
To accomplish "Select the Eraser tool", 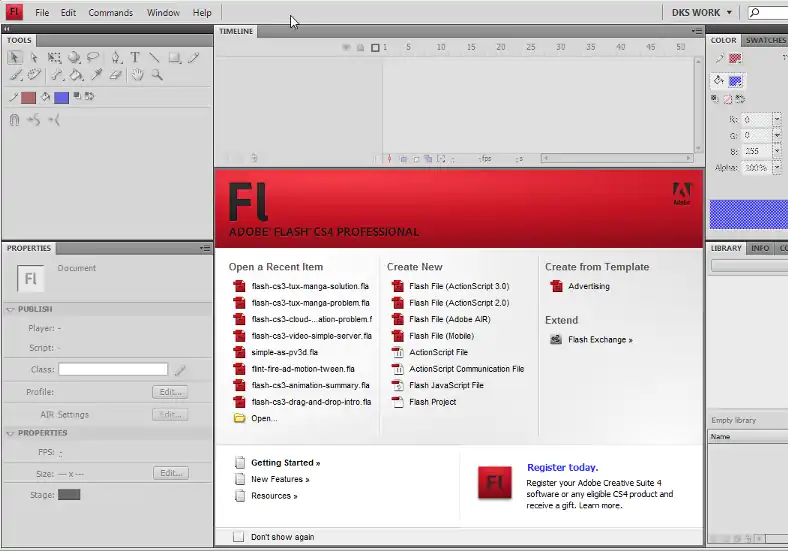I will pos(116,75).
